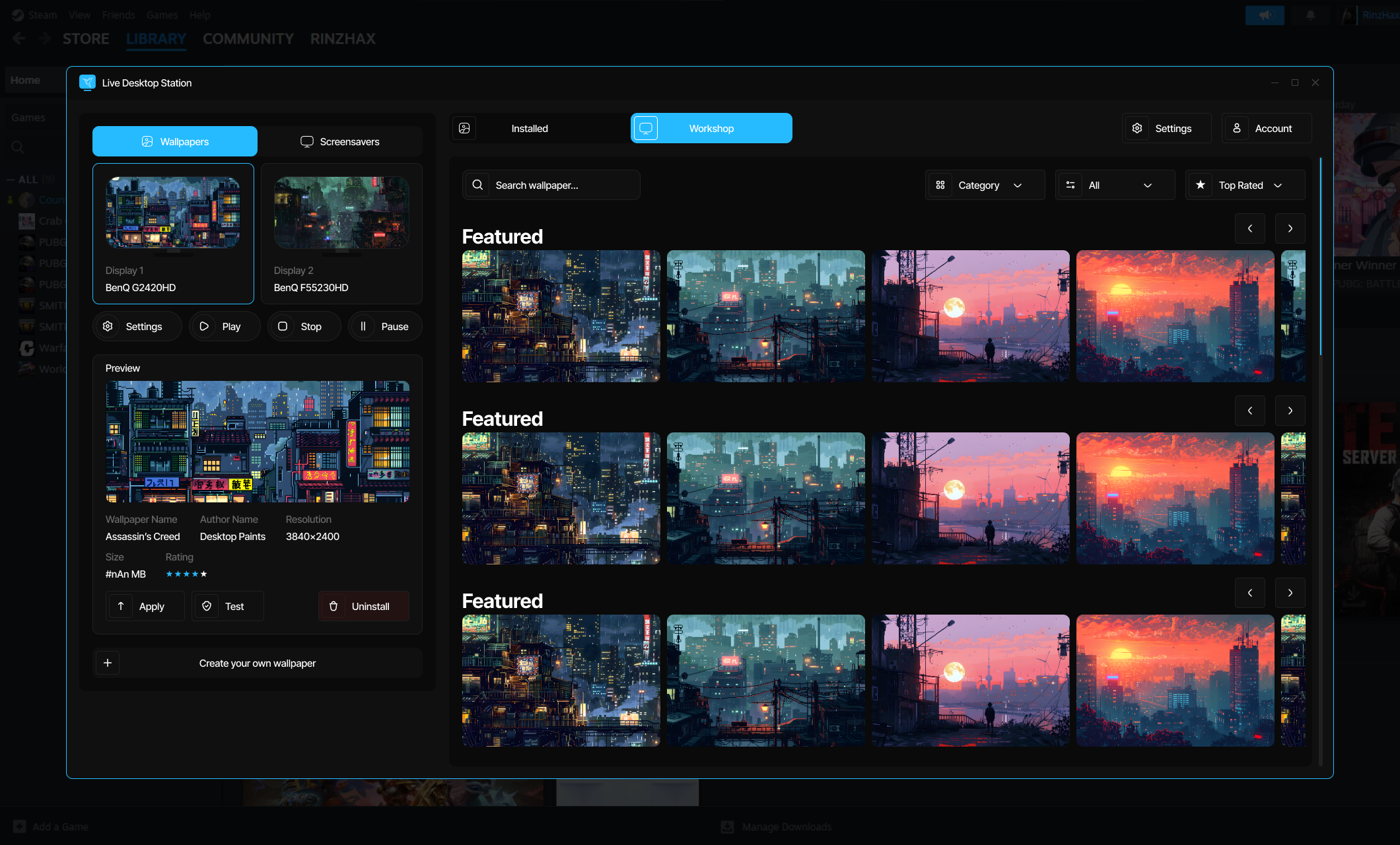Show next wallpapers in third Featured row
This screenshot has width=1400, height=845.
pos(1290,593)
